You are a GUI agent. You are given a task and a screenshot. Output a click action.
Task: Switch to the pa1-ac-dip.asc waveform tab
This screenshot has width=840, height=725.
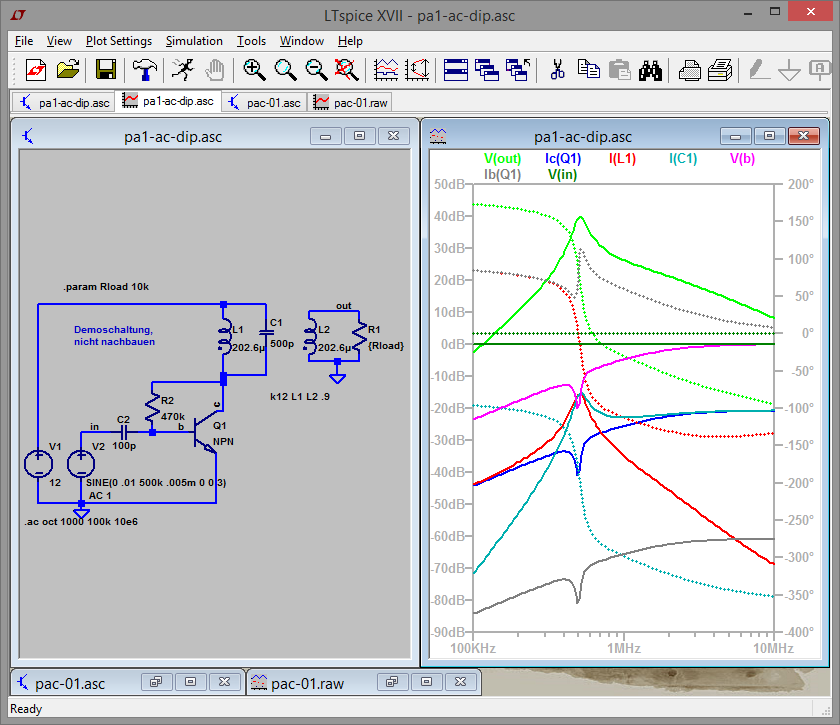pos(168,101)
